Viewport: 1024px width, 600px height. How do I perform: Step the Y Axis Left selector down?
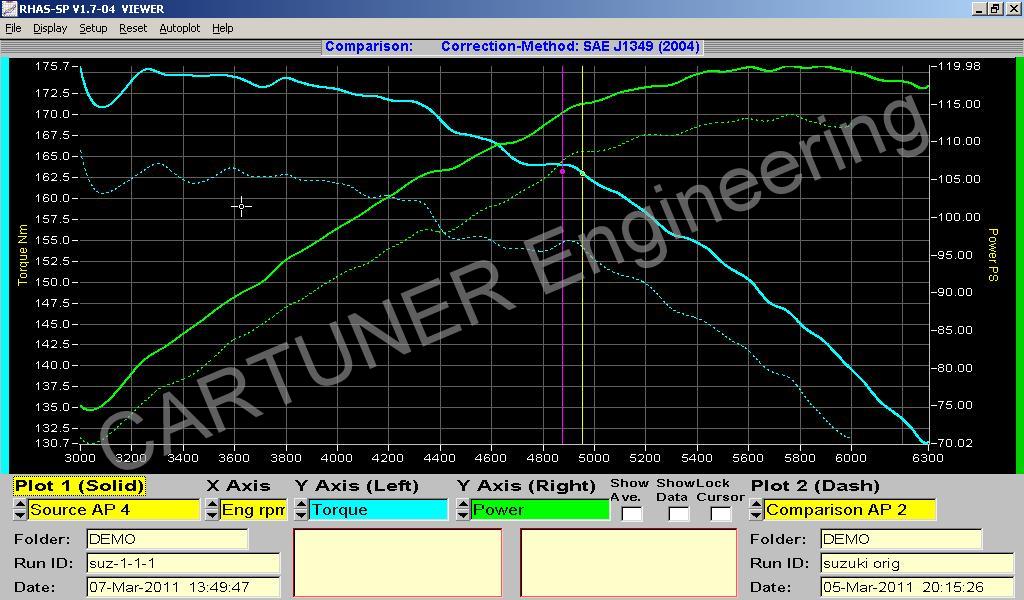pos(301,514)
